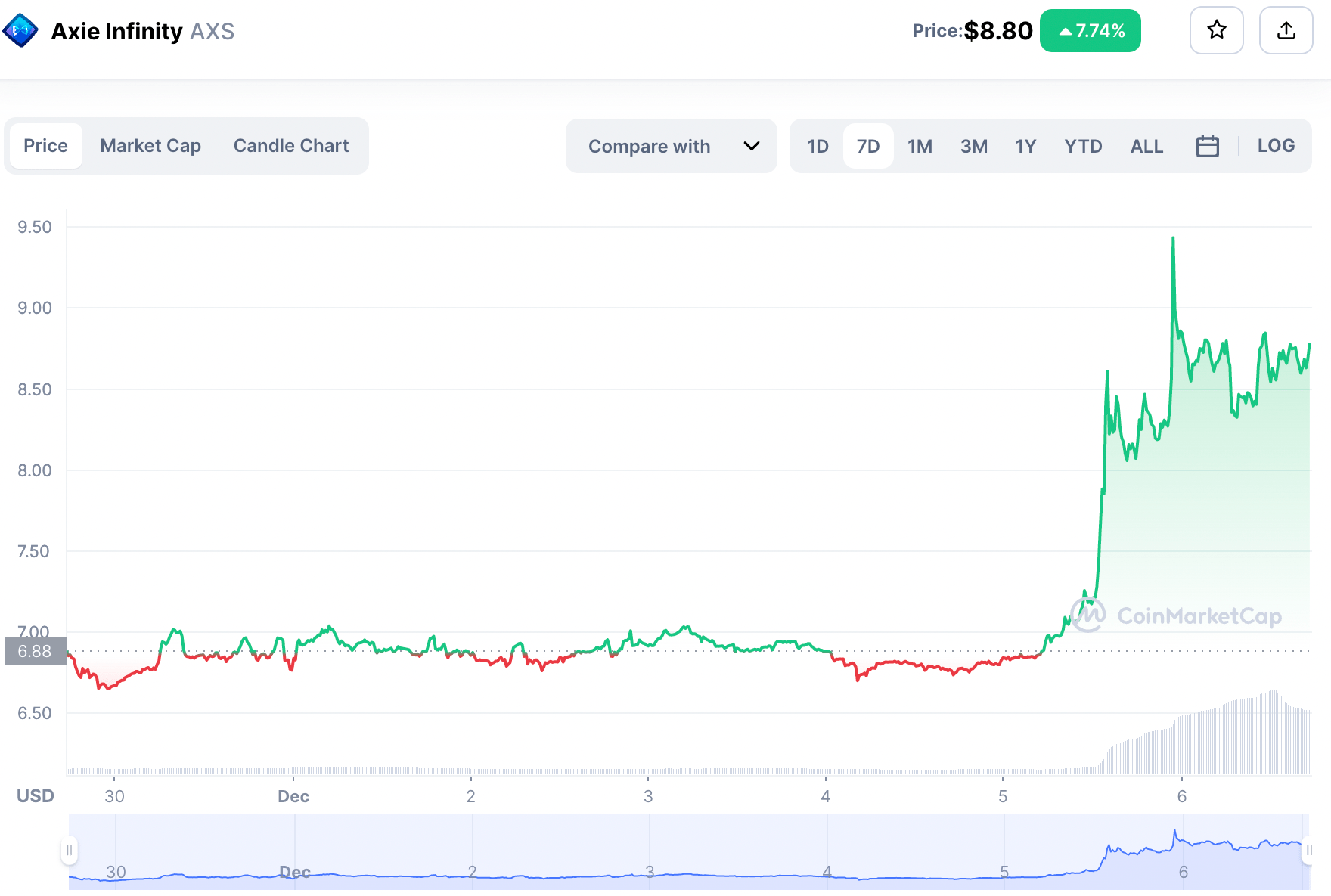Select the YTD time range option
The image size is (1331, 896).
[1083, 145]
